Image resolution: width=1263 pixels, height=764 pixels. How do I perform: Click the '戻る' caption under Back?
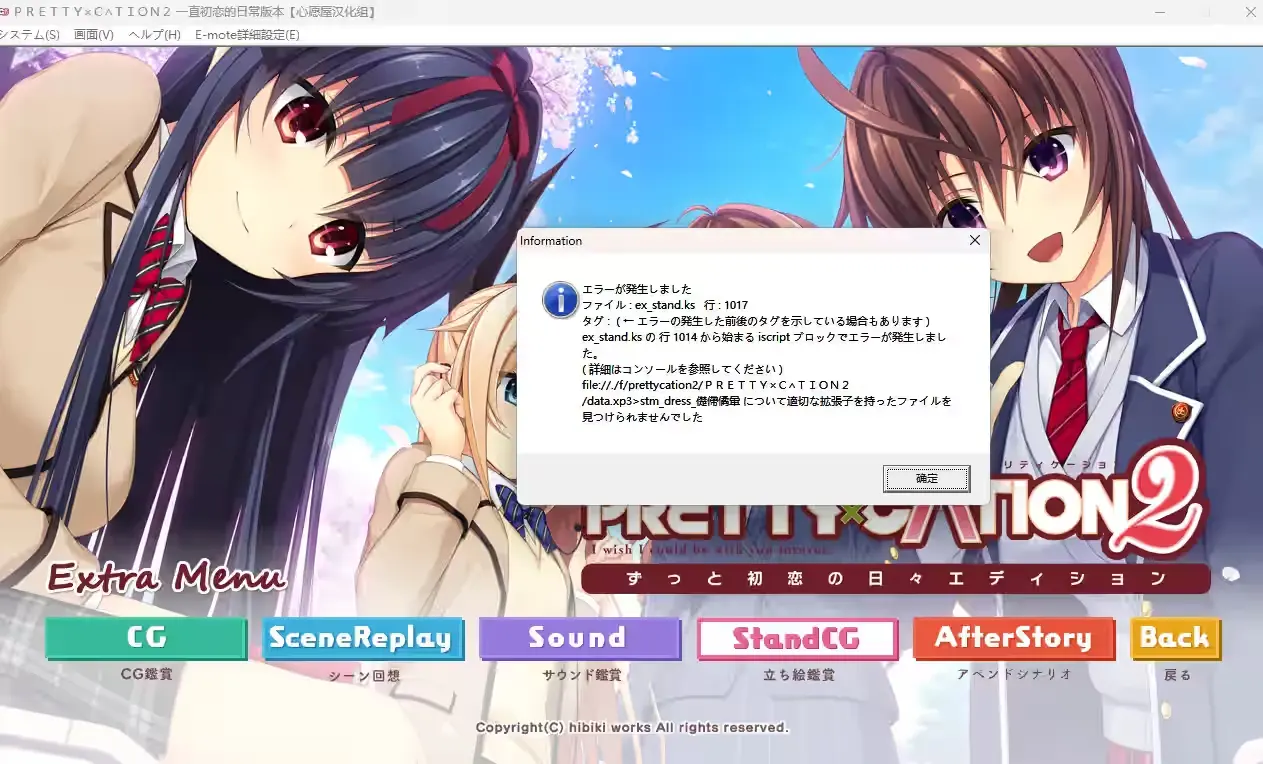(1178, 675)
